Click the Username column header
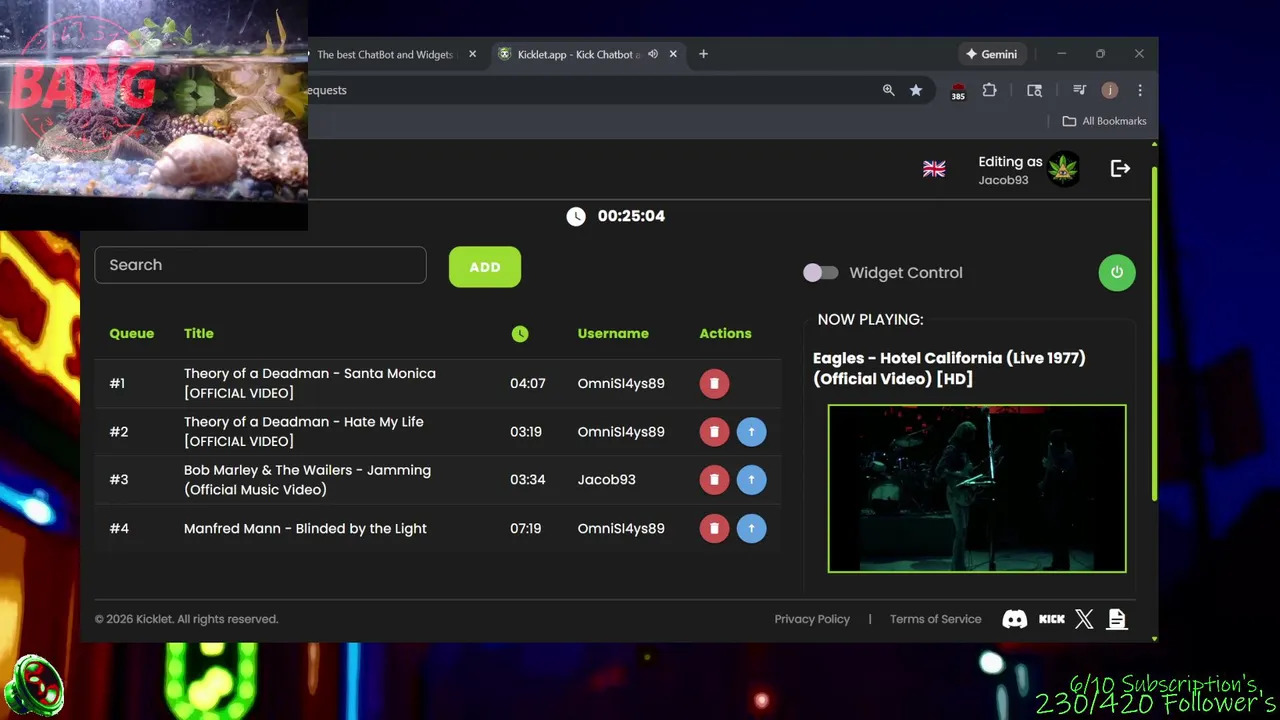Viewport: 1280px width, 720px height. point(613,334)
